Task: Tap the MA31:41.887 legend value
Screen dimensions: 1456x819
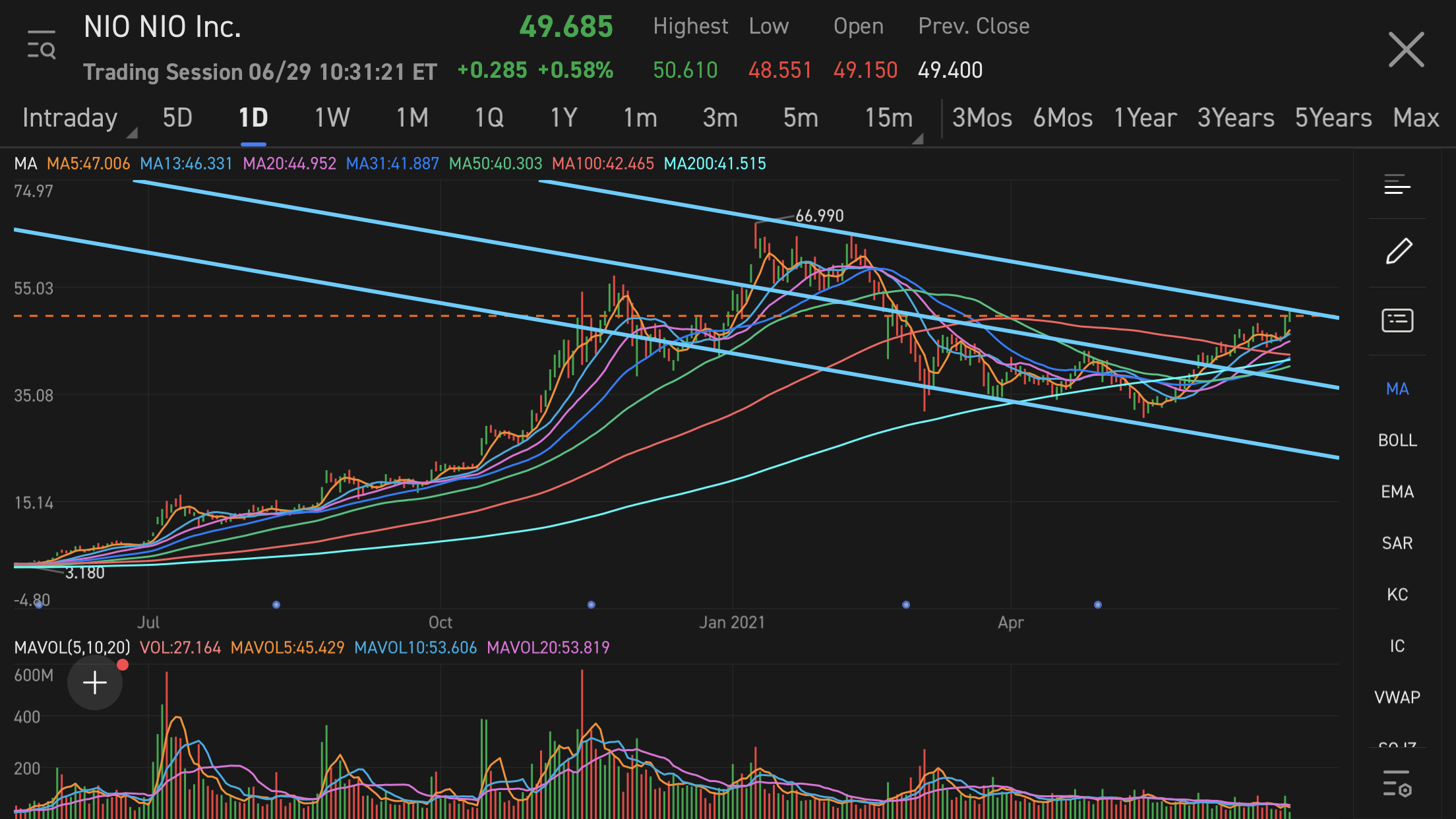Action: (392, 164)
